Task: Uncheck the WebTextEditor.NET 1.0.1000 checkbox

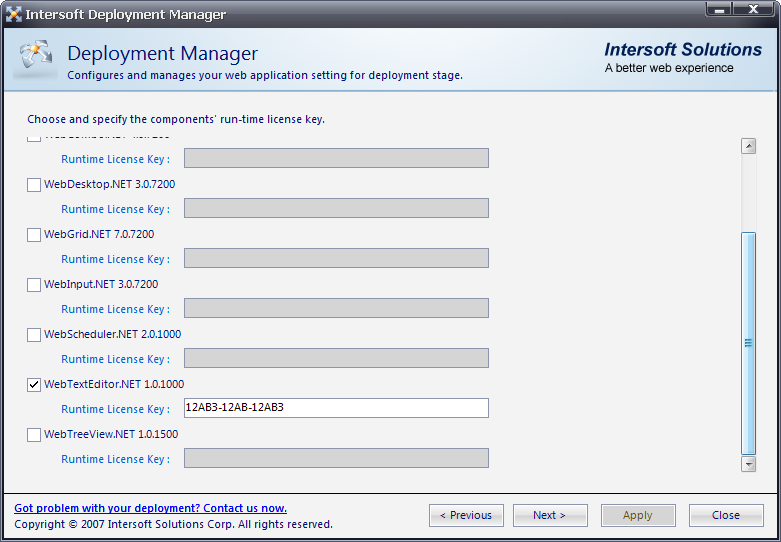Action: coord(34,385)
